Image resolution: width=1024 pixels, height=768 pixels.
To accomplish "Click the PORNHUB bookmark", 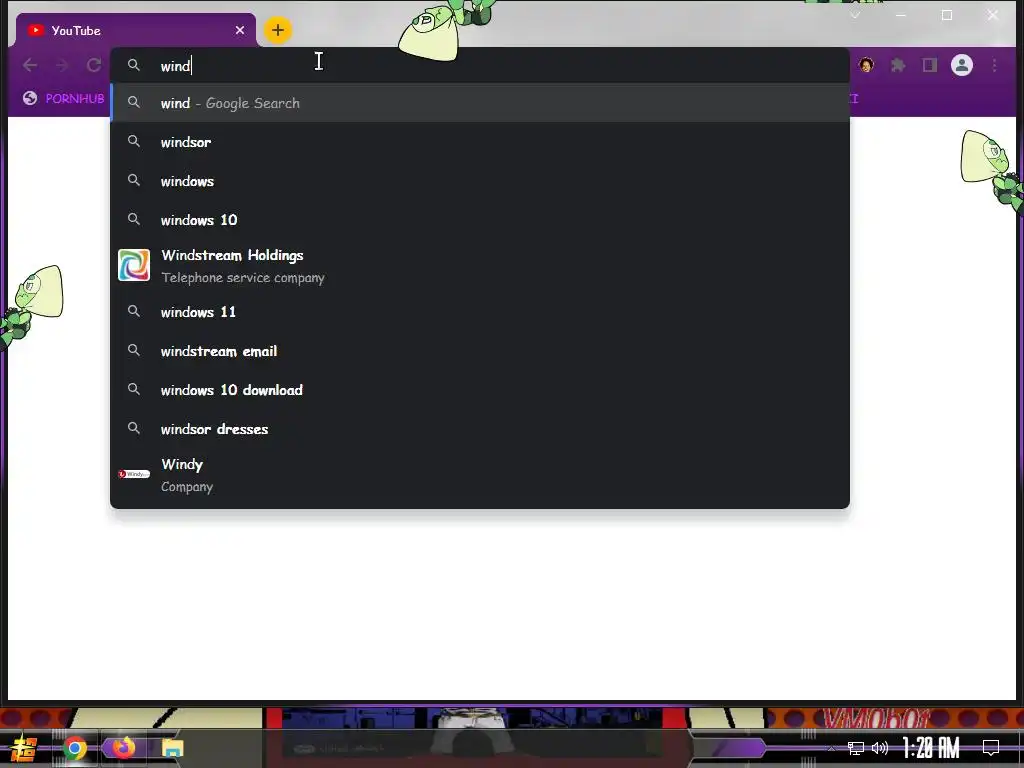I will (x=63, y=98).
